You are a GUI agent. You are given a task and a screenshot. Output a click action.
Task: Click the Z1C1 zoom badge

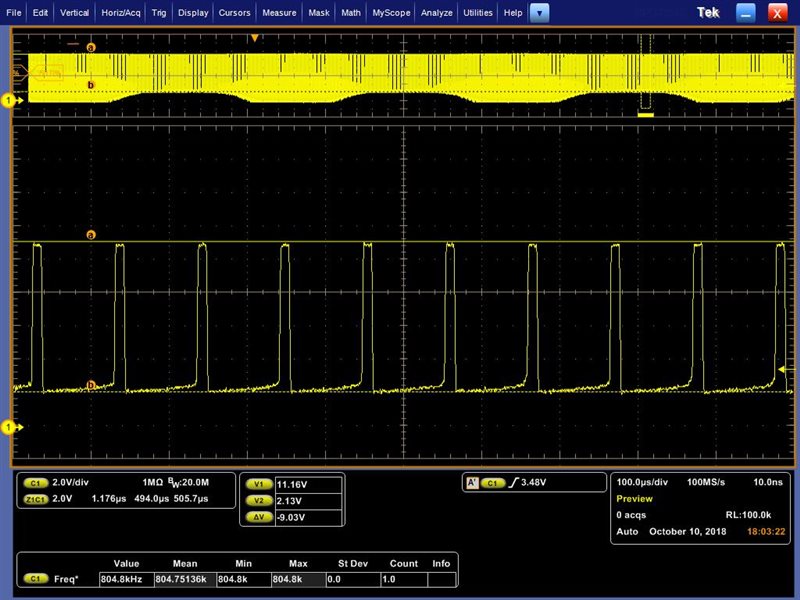click(x=35, y=499)
